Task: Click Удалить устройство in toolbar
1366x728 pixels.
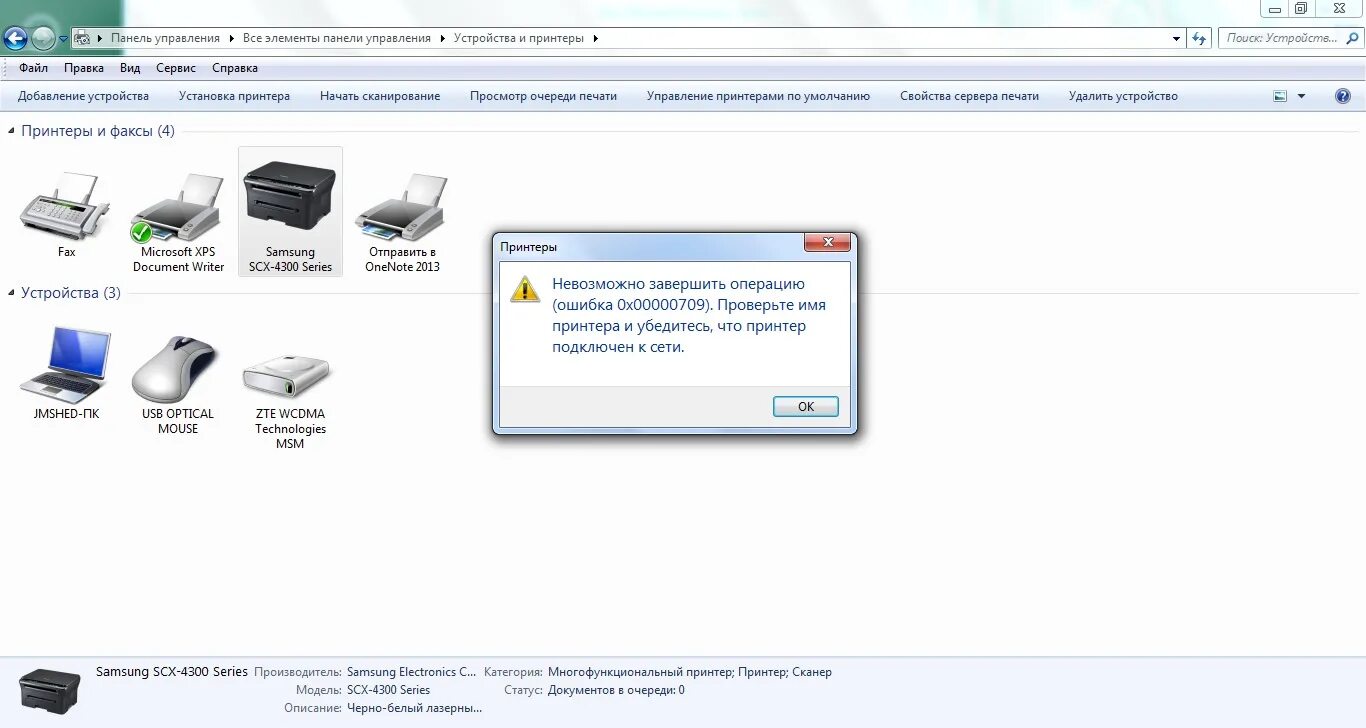Action: click(1123, 96)
